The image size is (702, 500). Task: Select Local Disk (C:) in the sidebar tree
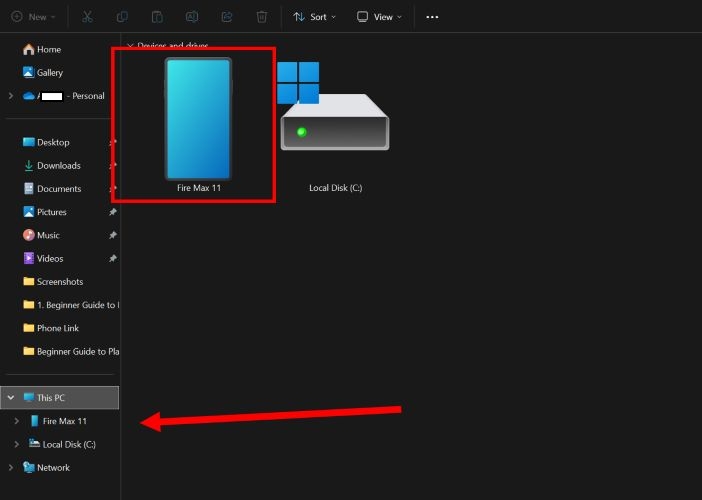click(x=62, y=444)
